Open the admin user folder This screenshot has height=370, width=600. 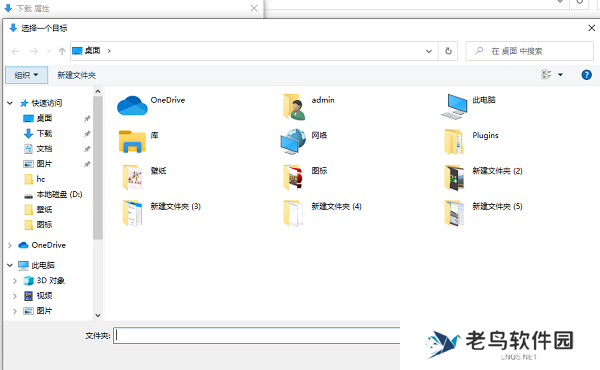[309, 106]
